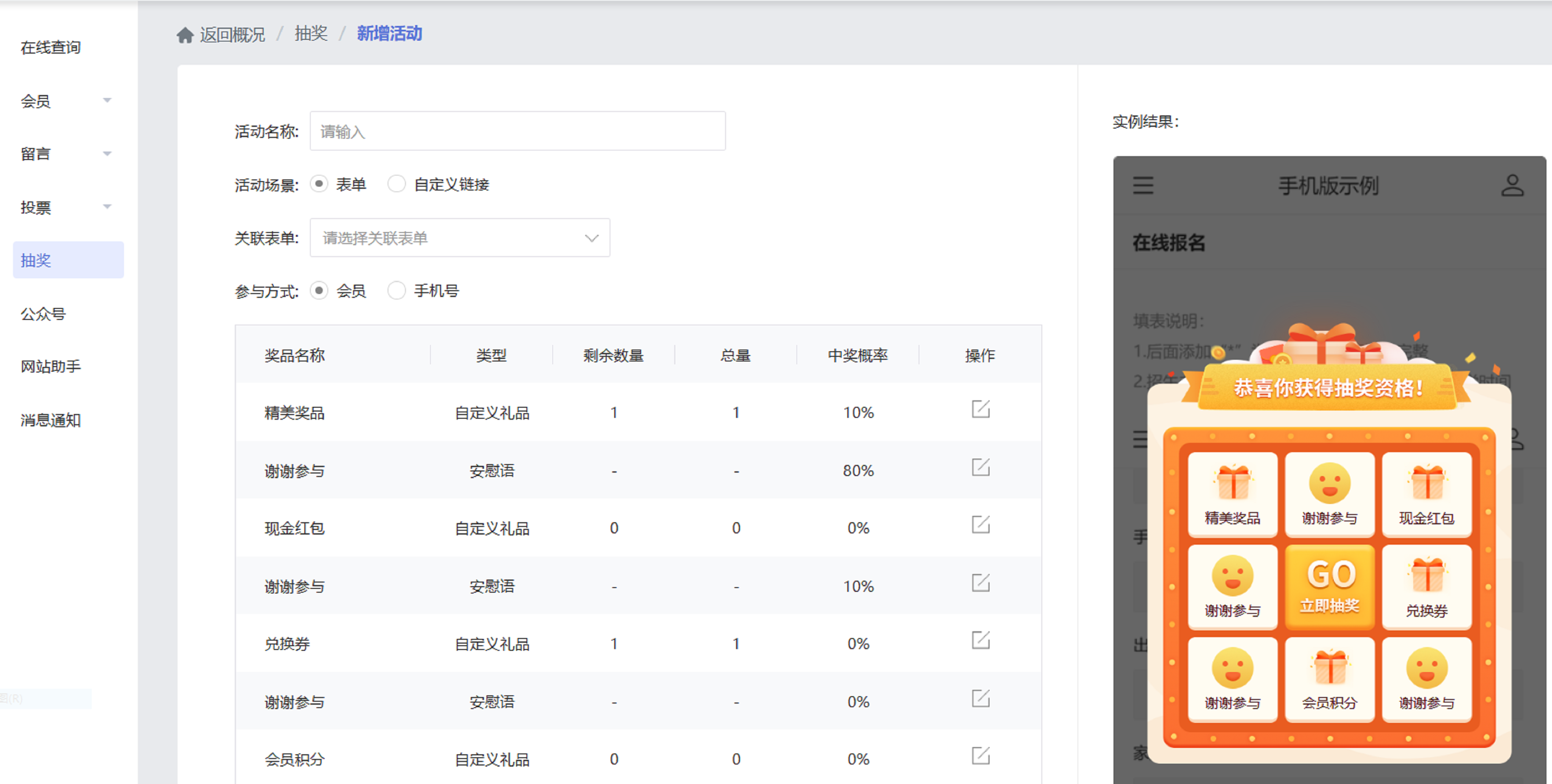Select 表单 radio for 活动场景

point(319,184)
